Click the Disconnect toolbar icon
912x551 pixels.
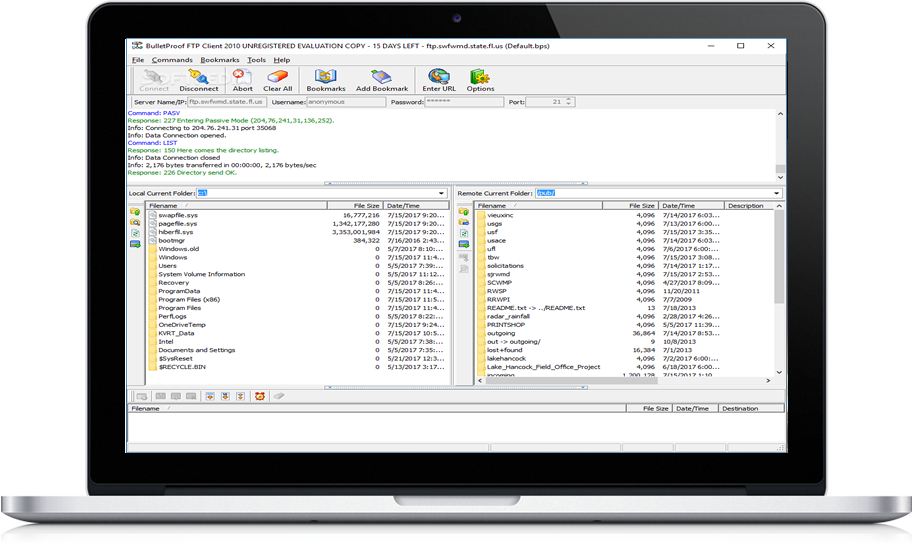[x=198, y=80]
